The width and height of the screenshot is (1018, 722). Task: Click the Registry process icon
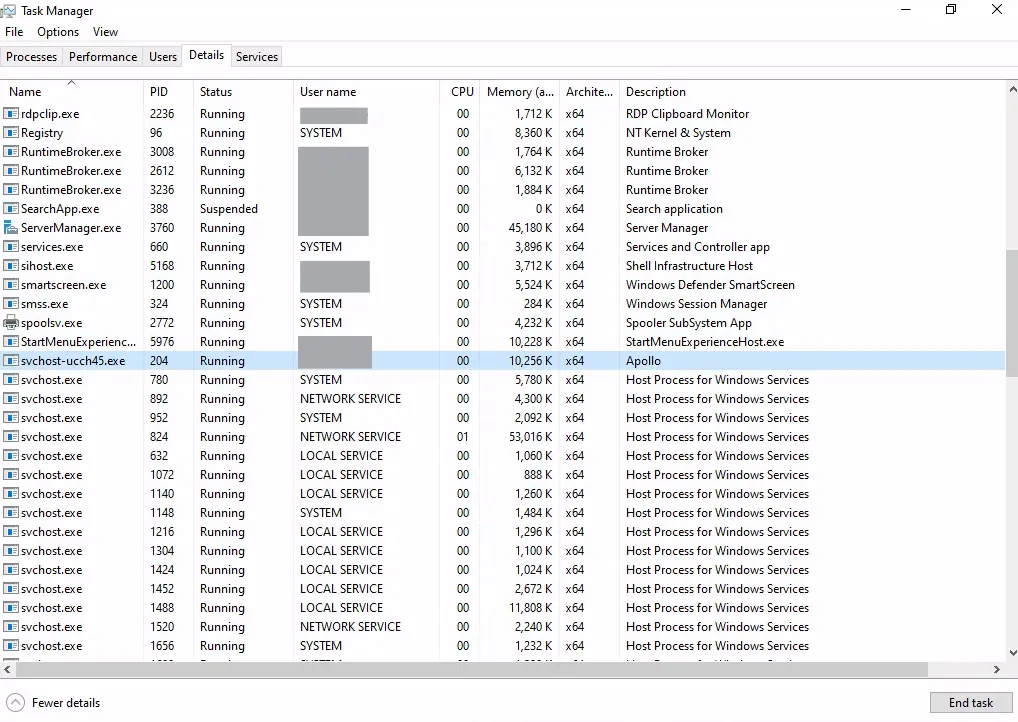(x=12, y=132)
